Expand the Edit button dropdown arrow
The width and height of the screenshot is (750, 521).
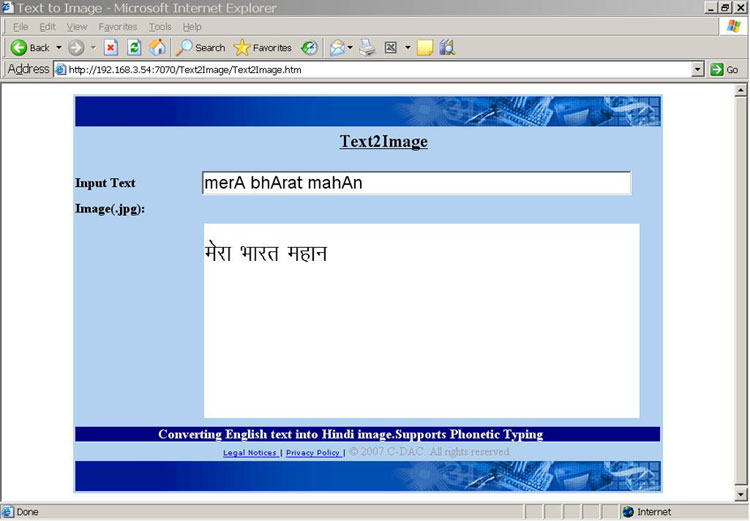[x=408, y=48]
